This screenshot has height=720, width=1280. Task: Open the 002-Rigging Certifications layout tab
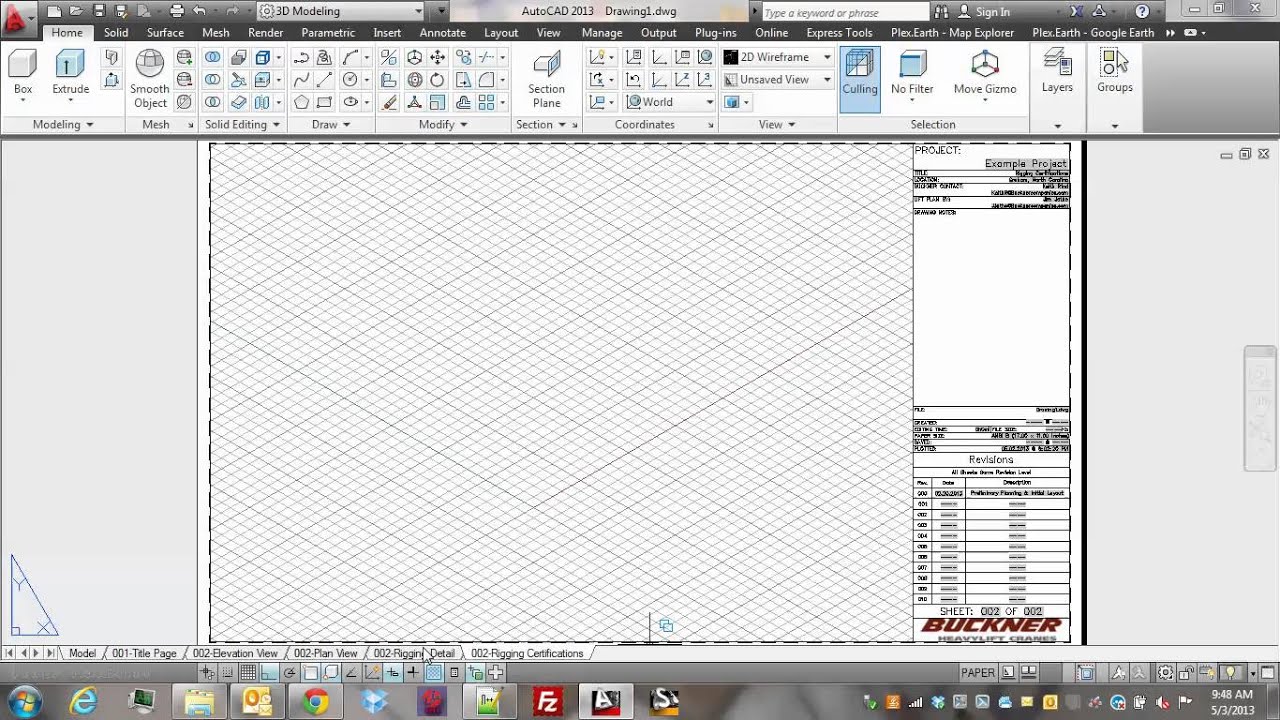[x=527, y=653]
